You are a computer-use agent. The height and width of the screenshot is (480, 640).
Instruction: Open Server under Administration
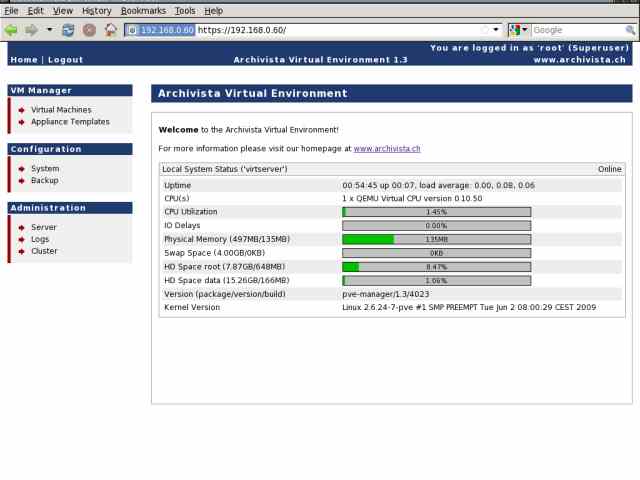44,227
